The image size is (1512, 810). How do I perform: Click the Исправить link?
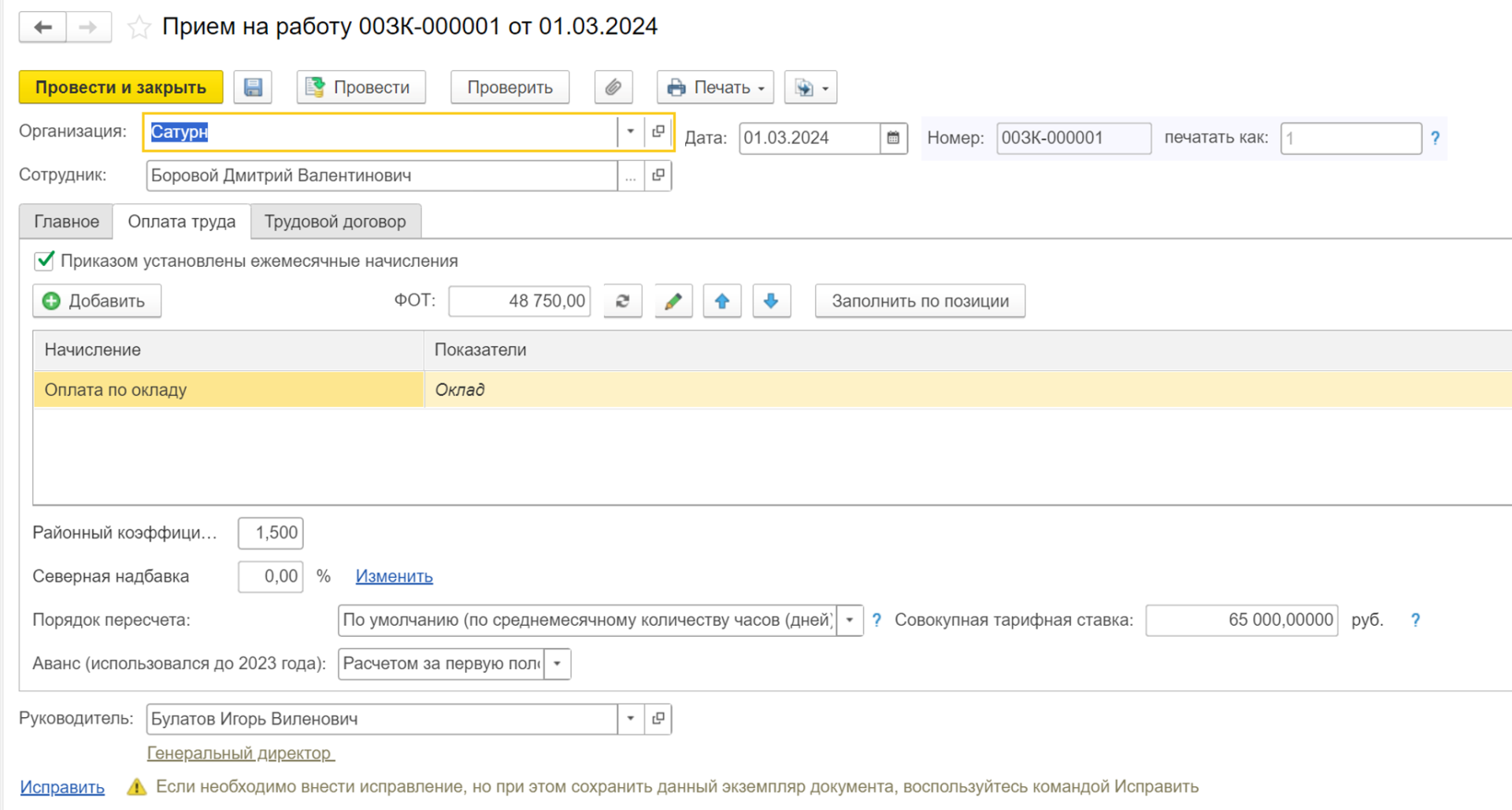[62, 787]
